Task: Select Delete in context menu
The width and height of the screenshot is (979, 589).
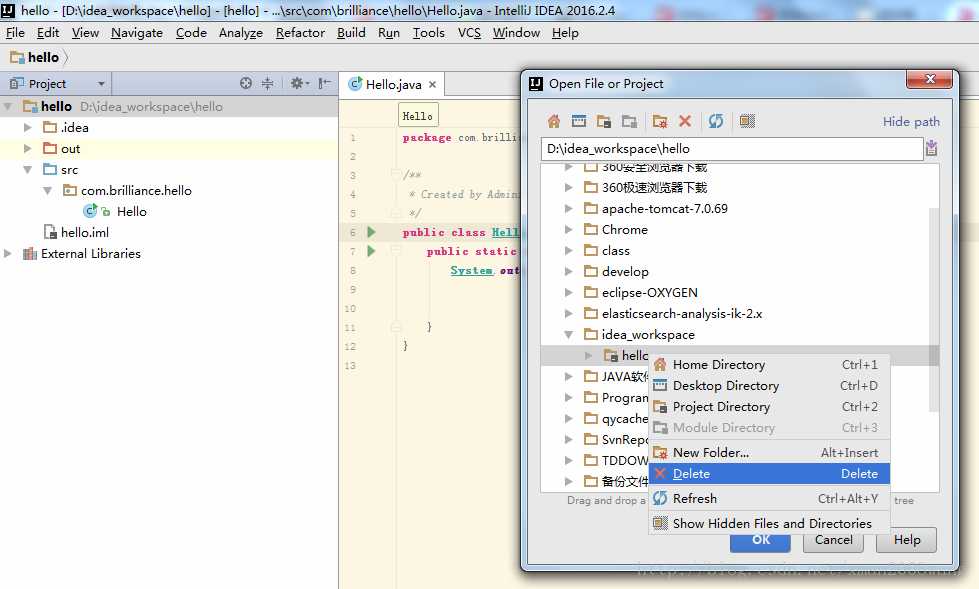Action: coord(769,473)
